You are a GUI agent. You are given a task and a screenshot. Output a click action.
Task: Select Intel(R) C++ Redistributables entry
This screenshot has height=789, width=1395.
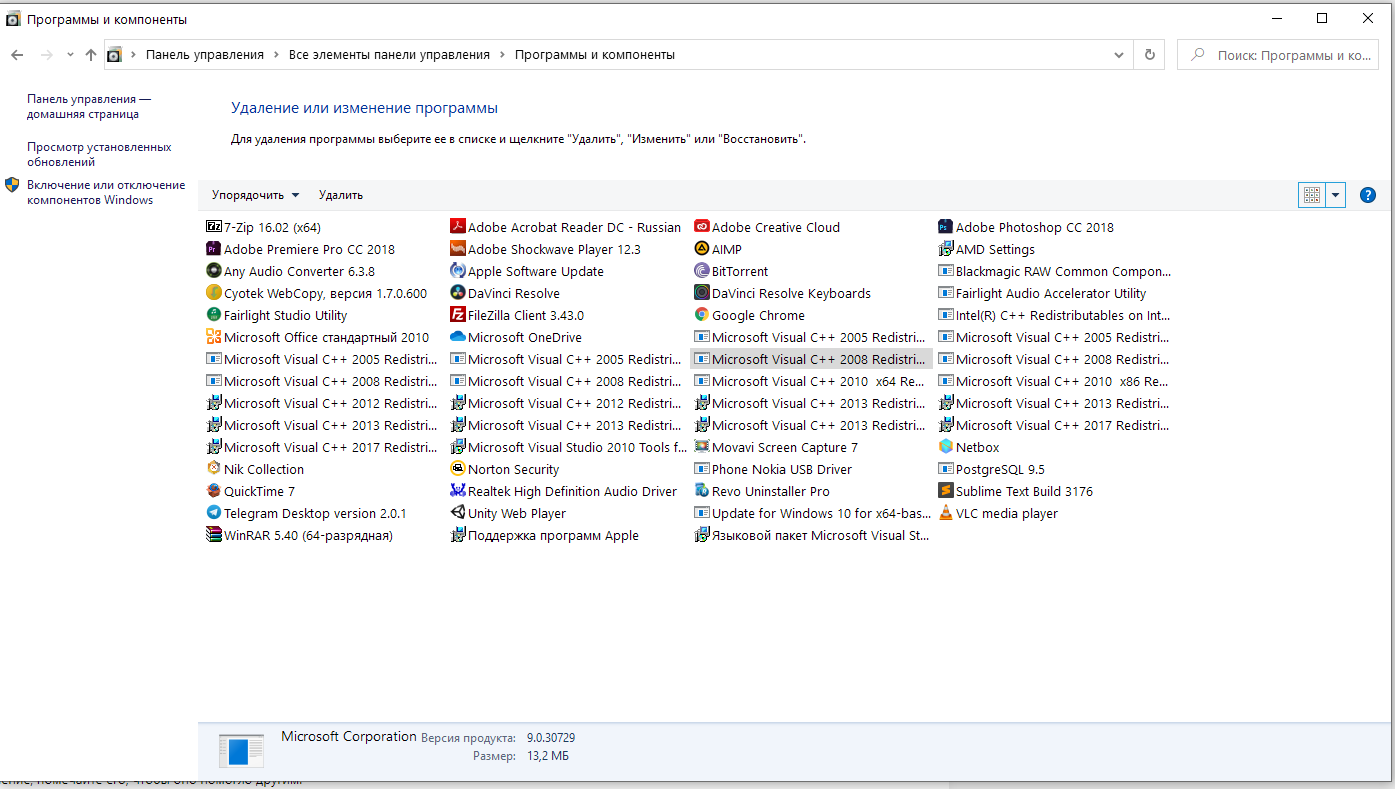[x=1054, y=315]
